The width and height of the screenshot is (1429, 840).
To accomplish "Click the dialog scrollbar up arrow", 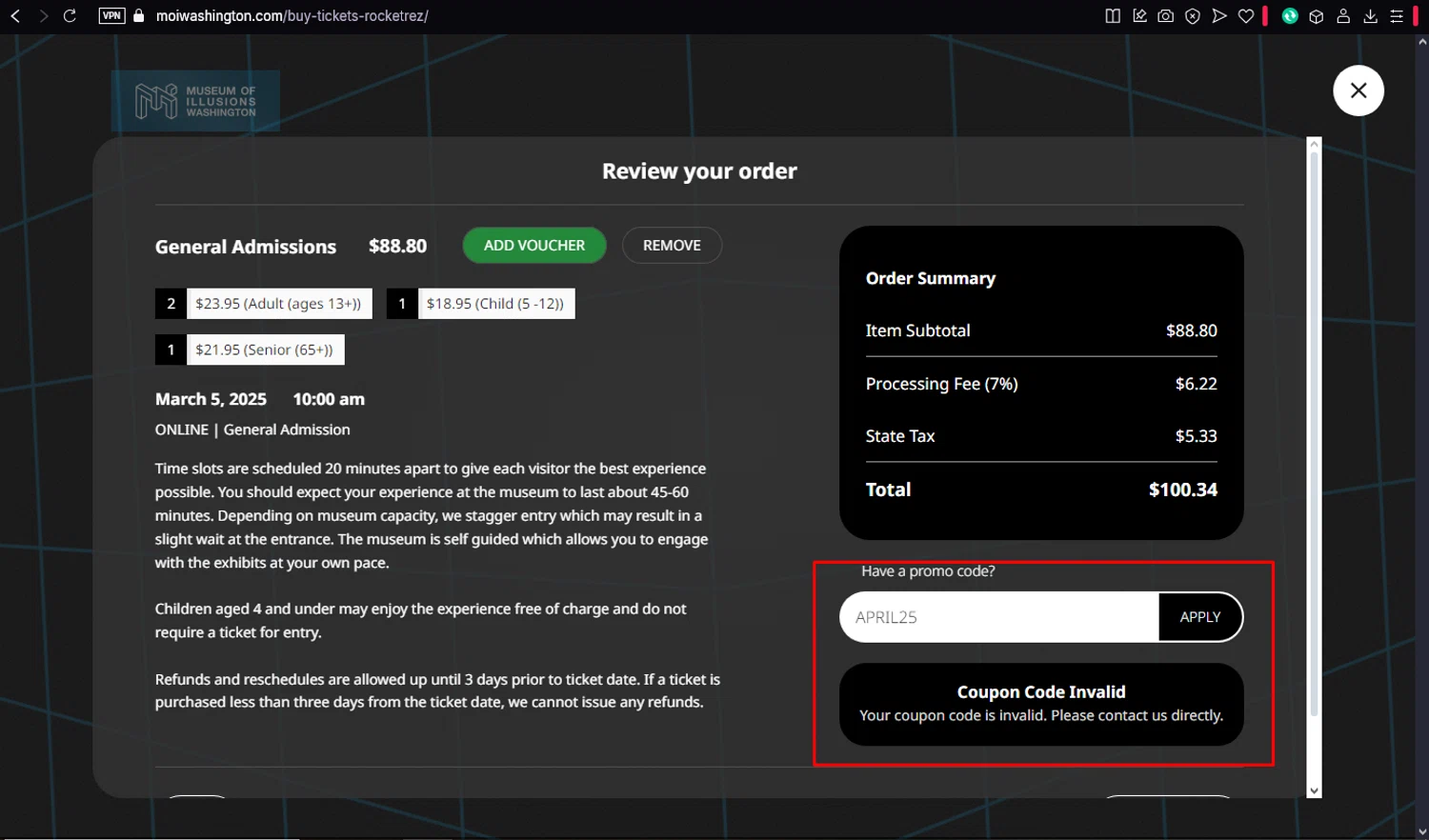I will click(x=1315, y=144).
